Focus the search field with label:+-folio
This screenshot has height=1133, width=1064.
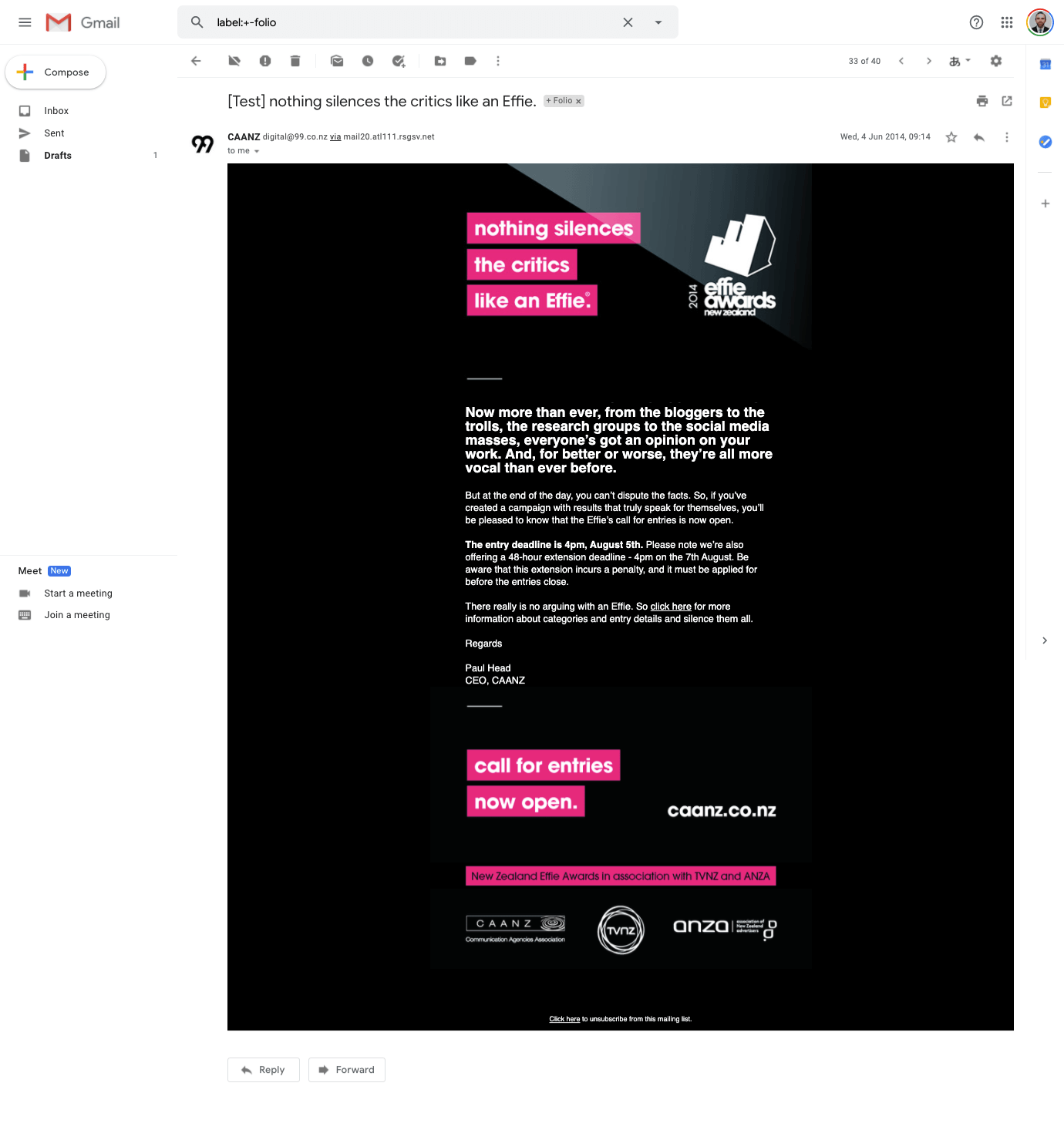[412, 22]
